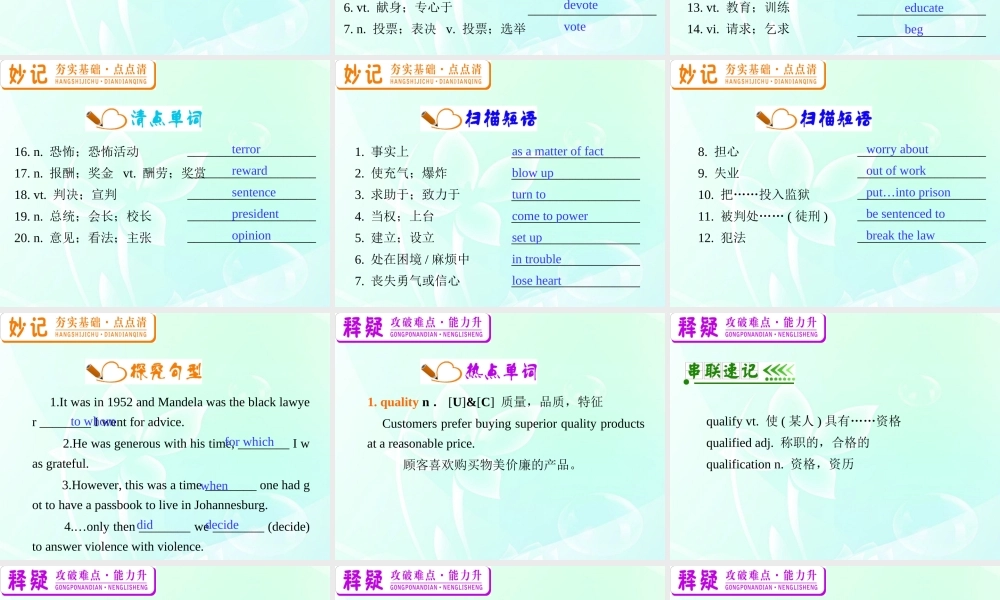
Task: Click the green arrows icon next to 串联速记
Action: (x=779, y=371)
